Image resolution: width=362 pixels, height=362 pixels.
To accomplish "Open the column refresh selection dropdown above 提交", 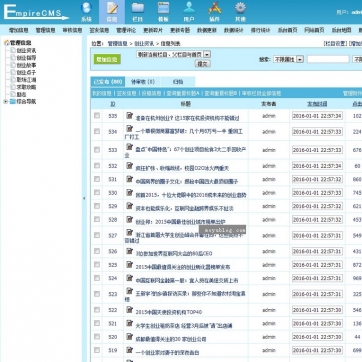I will point(173,54).
